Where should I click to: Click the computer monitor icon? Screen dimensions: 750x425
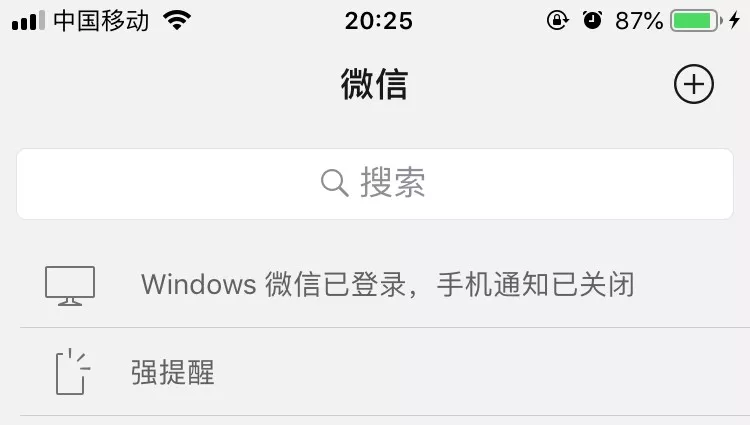(70, 286)
